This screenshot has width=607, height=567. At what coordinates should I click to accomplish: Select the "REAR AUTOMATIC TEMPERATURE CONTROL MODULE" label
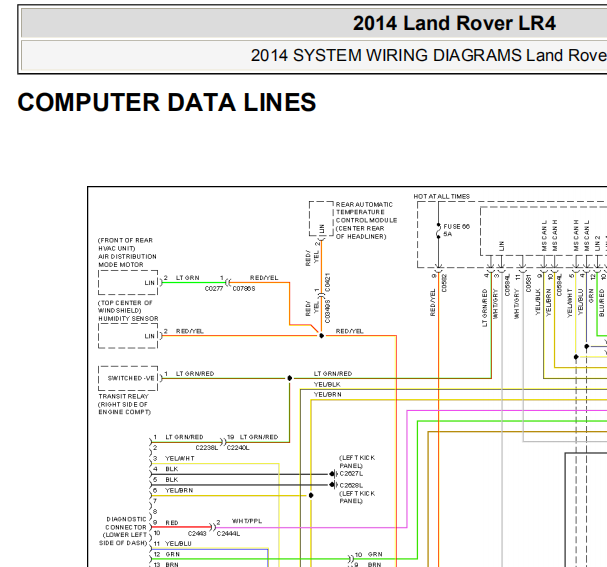[x=366, y=212]
